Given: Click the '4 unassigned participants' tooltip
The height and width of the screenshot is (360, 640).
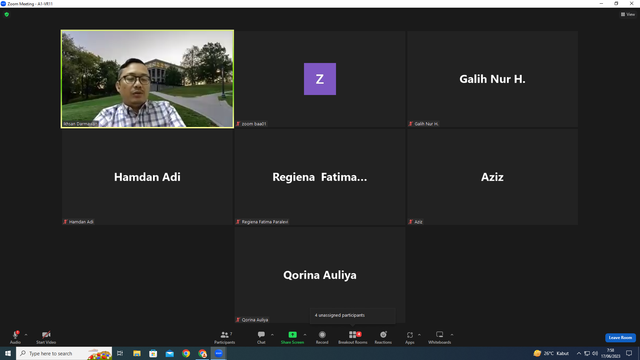Looking at the screenshot, I should tap(353, 316).
